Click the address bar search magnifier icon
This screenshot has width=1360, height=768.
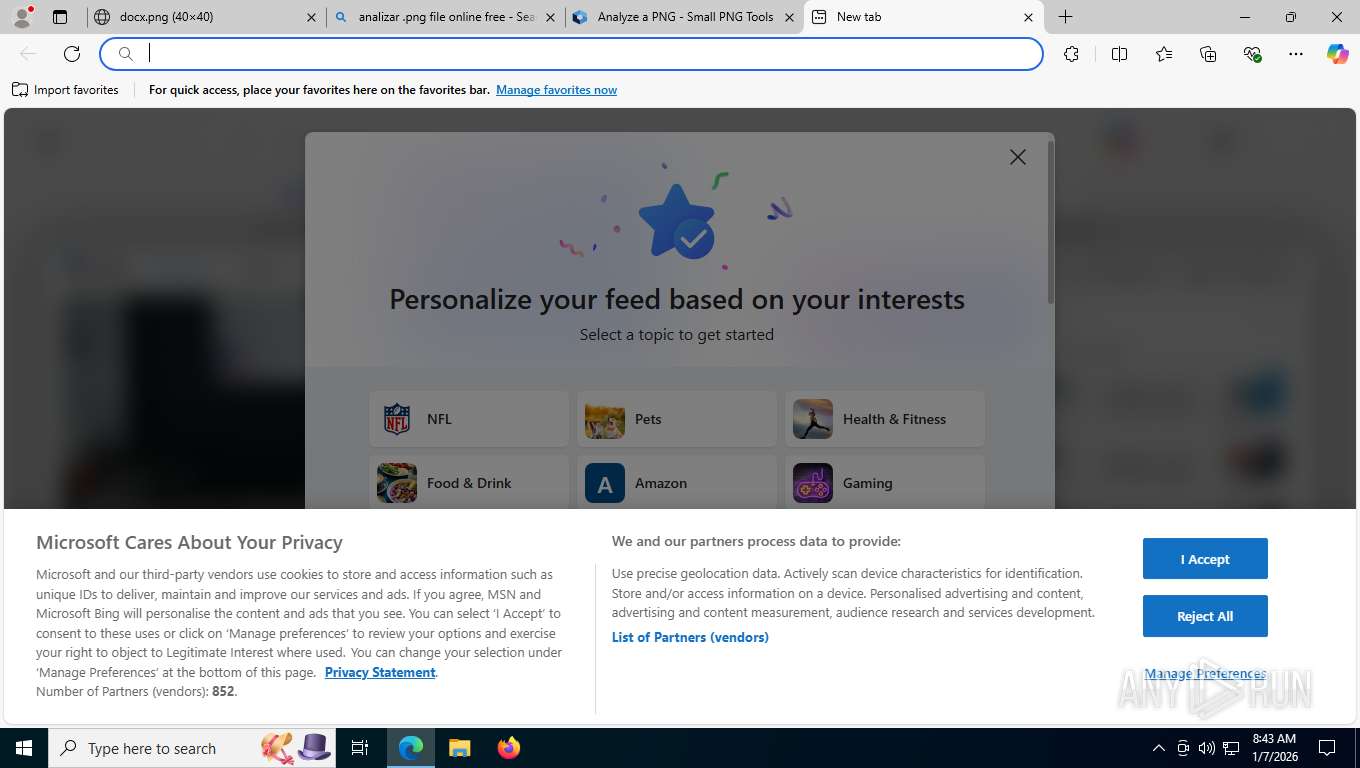click(125, 54)
